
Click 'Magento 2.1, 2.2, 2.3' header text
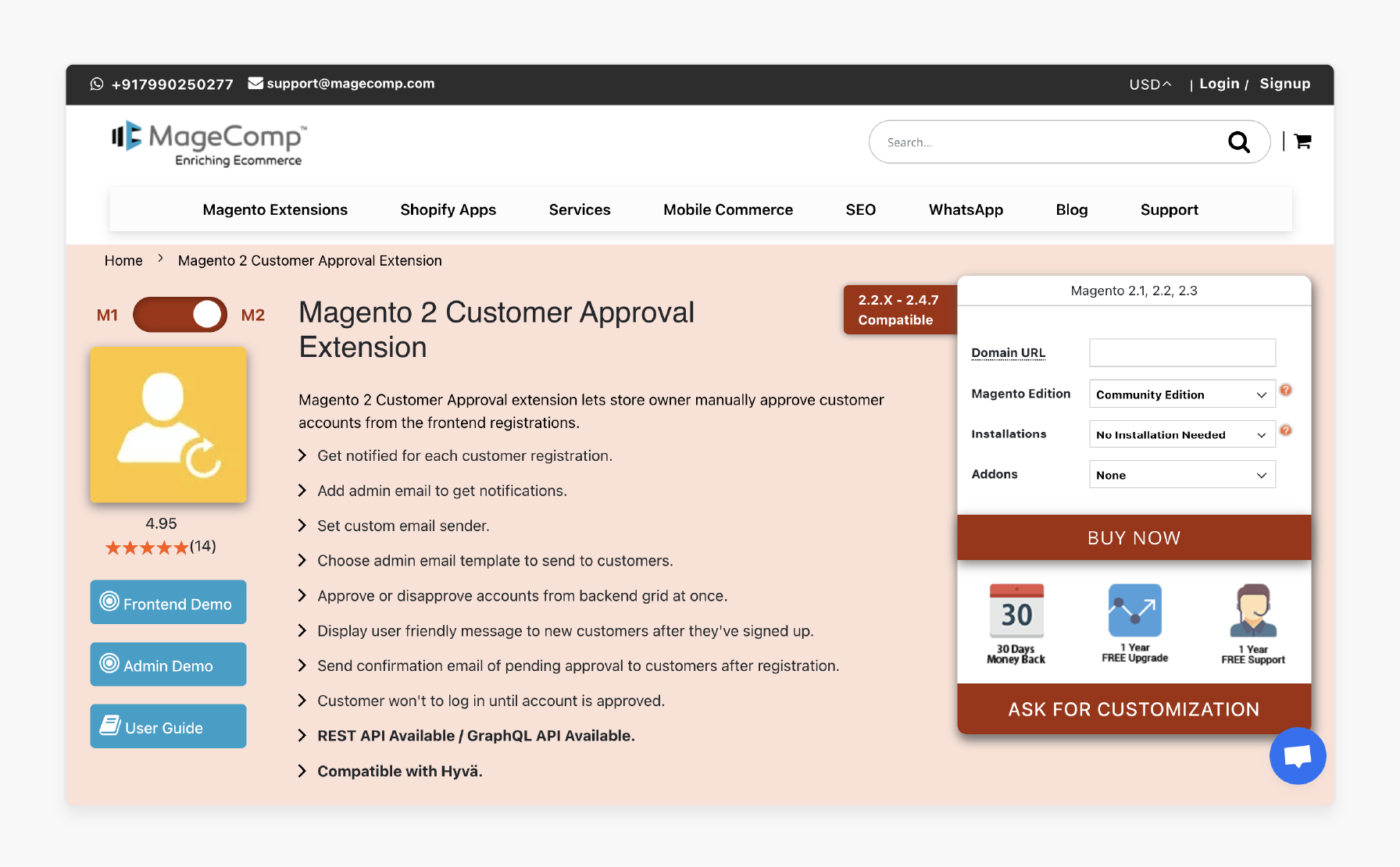click(x=1134, y=291)
